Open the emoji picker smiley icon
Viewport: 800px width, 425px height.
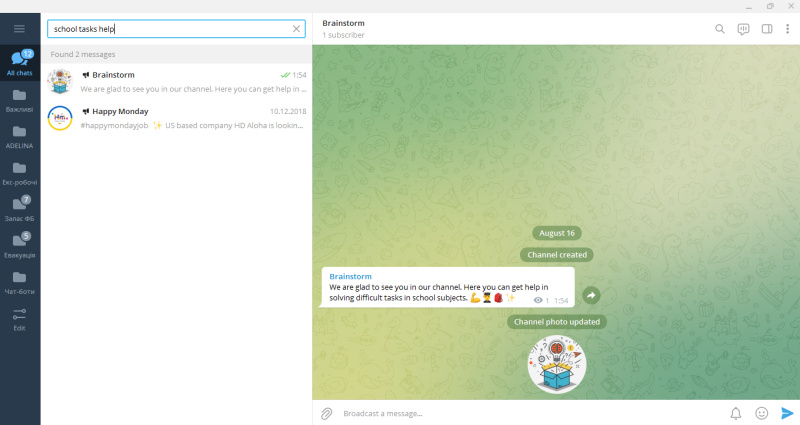click(761, 413)
